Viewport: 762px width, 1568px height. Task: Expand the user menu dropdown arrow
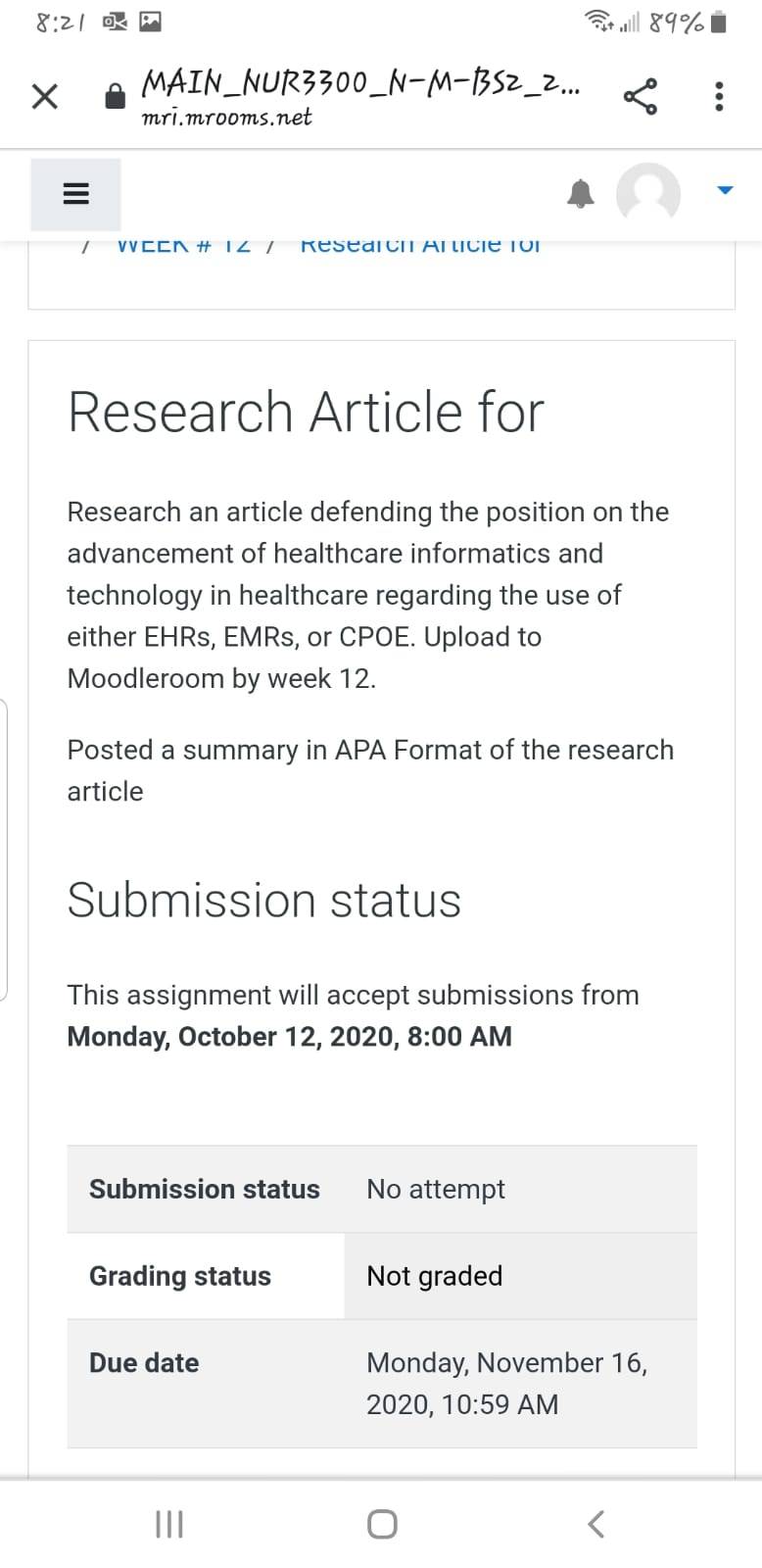coord(725,190)
